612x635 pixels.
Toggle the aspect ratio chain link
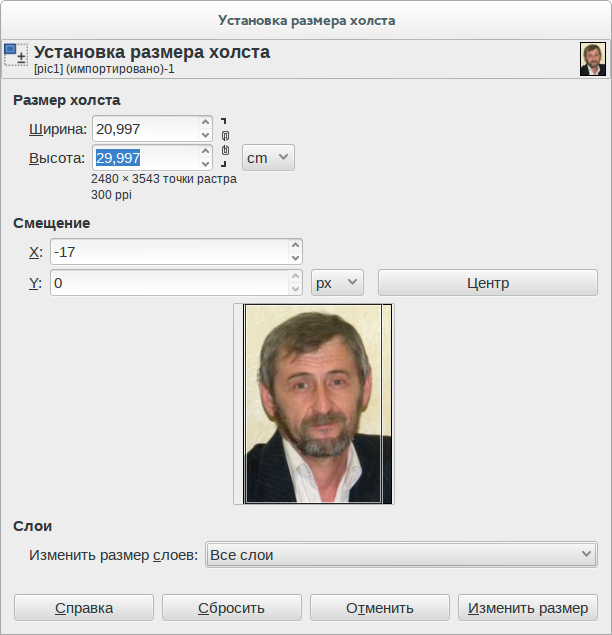(225, 143)
